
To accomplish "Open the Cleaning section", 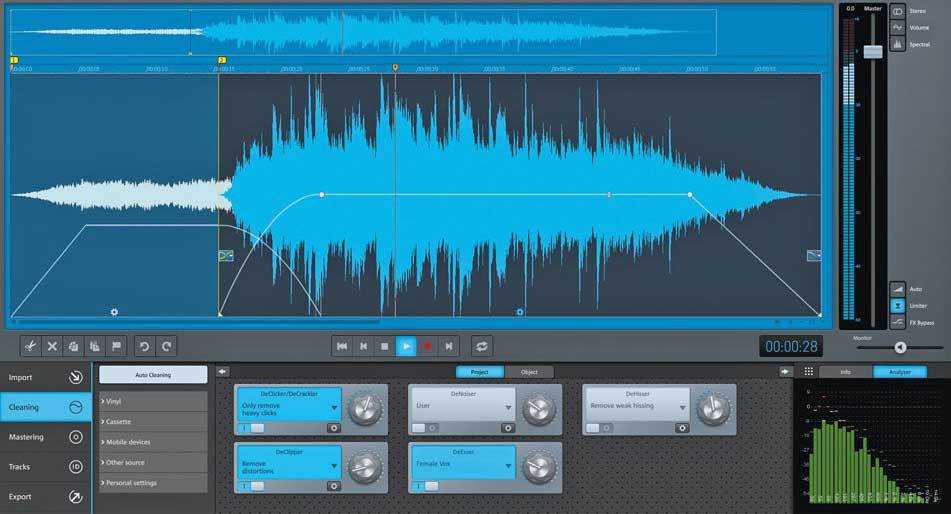I will coord(45,407).
